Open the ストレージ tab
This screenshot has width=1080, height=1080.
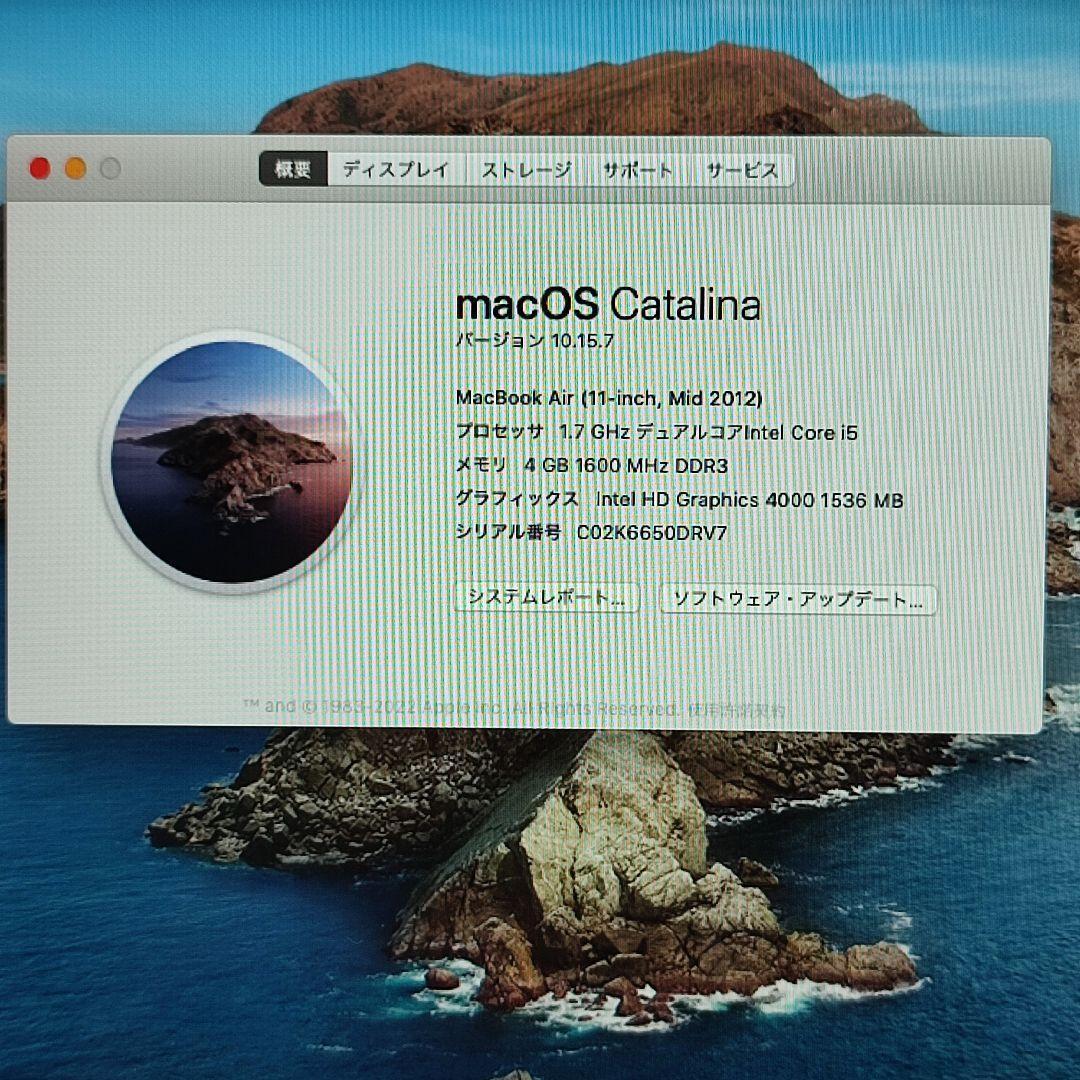528,170
